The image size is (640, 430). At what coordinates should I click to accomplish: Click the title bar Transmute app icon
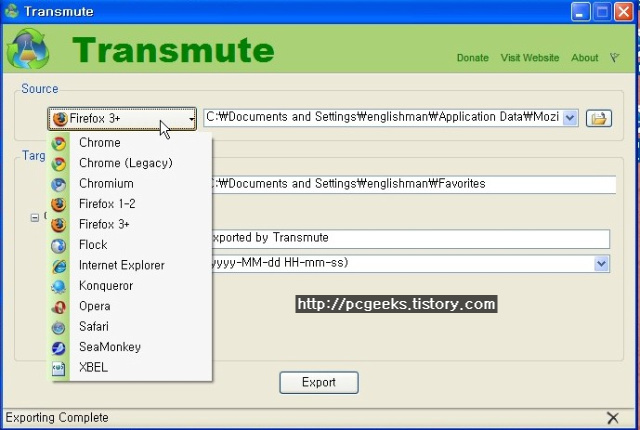11,11
